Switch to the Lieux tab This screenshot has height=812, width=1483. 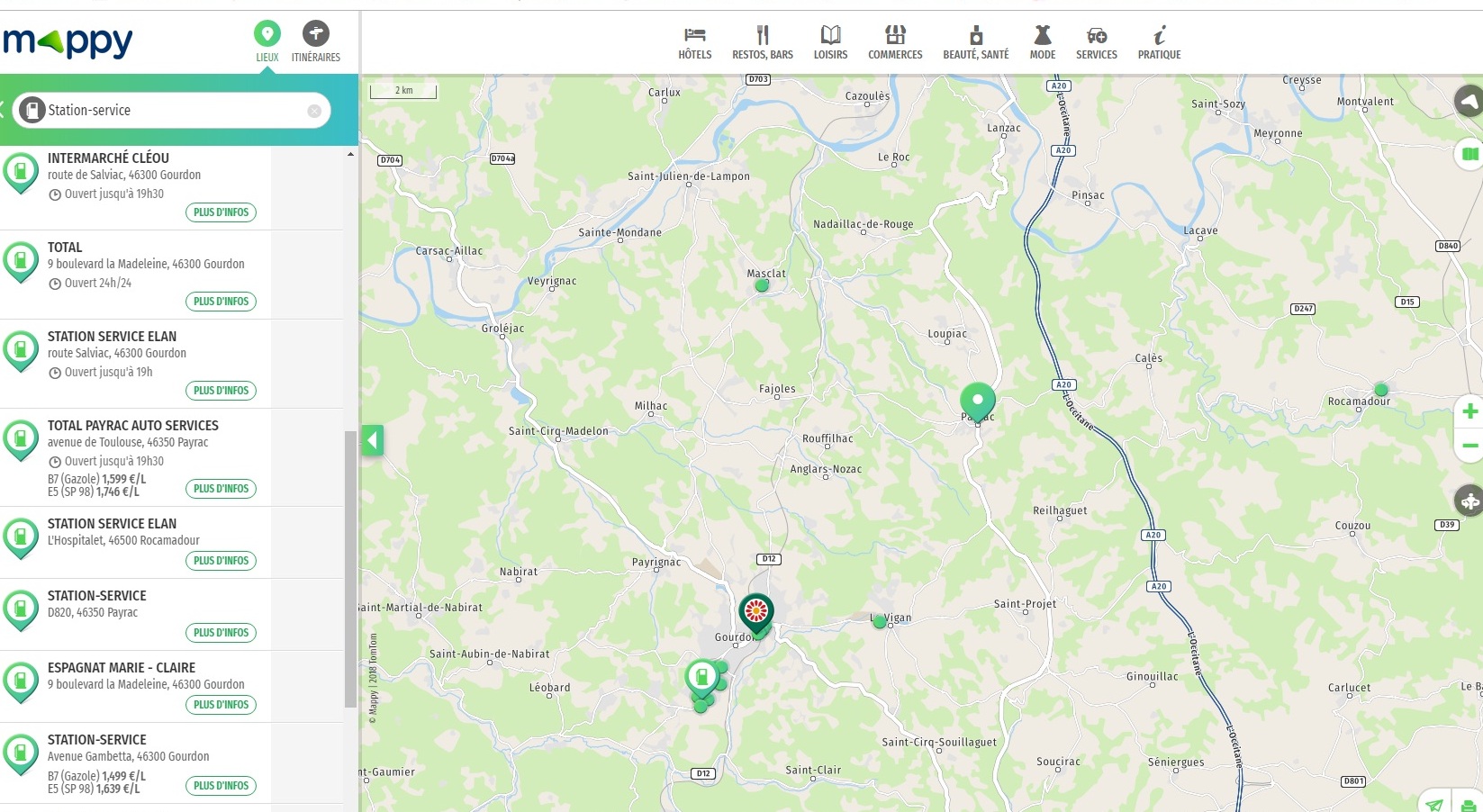click(x=267, y=42)
